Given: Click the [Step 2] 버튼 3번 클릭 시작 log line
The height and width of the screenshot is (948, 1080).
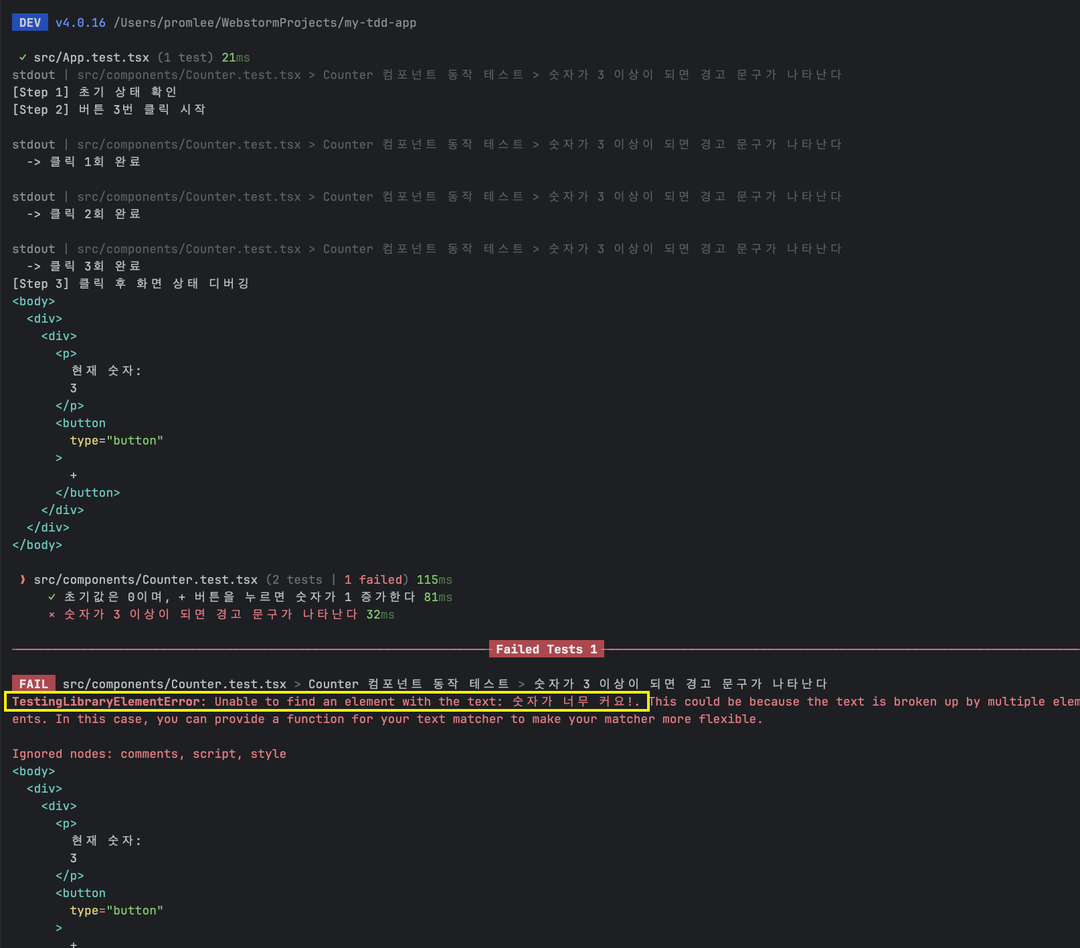Looking at the screenshot, I should pyautogui.click(x=109, y=109).
